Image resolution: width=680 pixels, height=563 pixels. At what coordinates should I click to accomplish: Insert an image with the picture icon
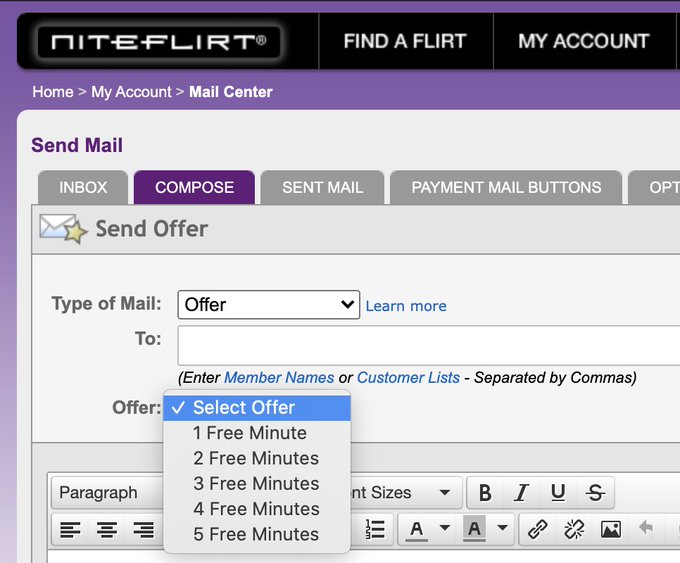(x=611, y=530)
